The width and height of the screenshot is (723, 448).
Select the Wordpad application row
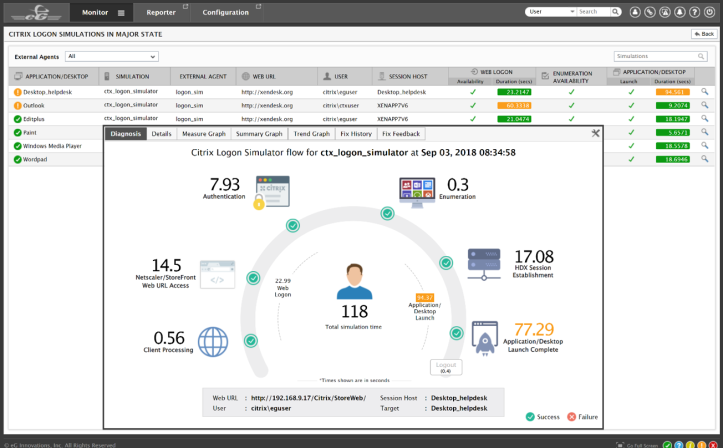35,159
